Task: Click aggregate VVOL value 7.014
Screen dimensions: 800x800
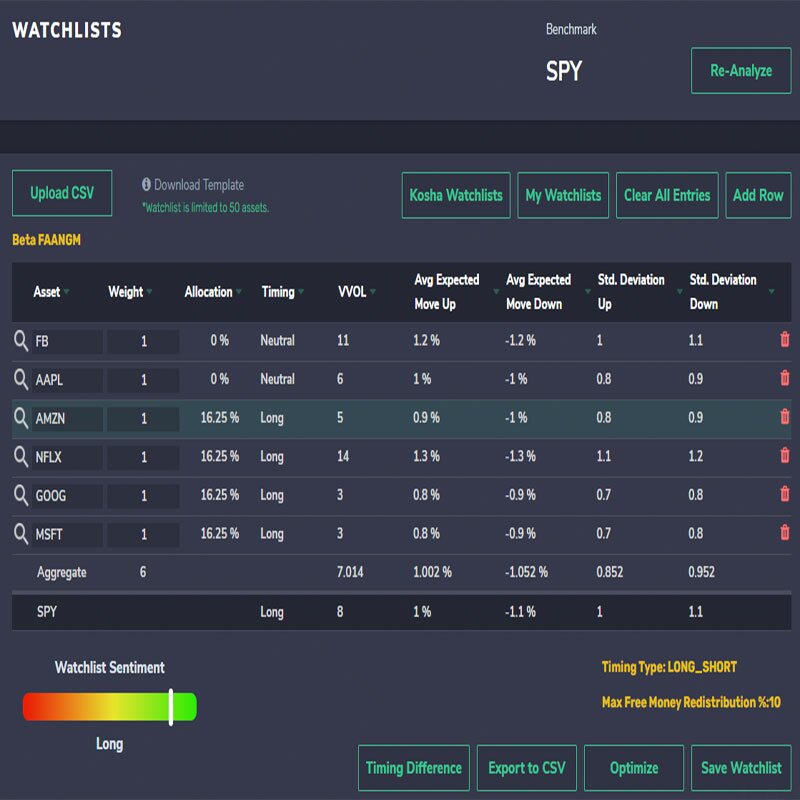Action: [350, 572]
